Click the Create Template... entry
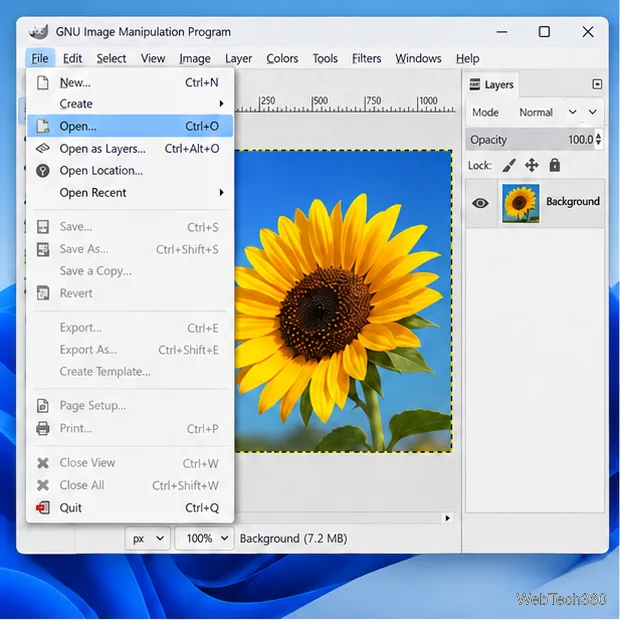Image resolution: width=620 pixels, height=620 pixels. (x=130, y=371)
